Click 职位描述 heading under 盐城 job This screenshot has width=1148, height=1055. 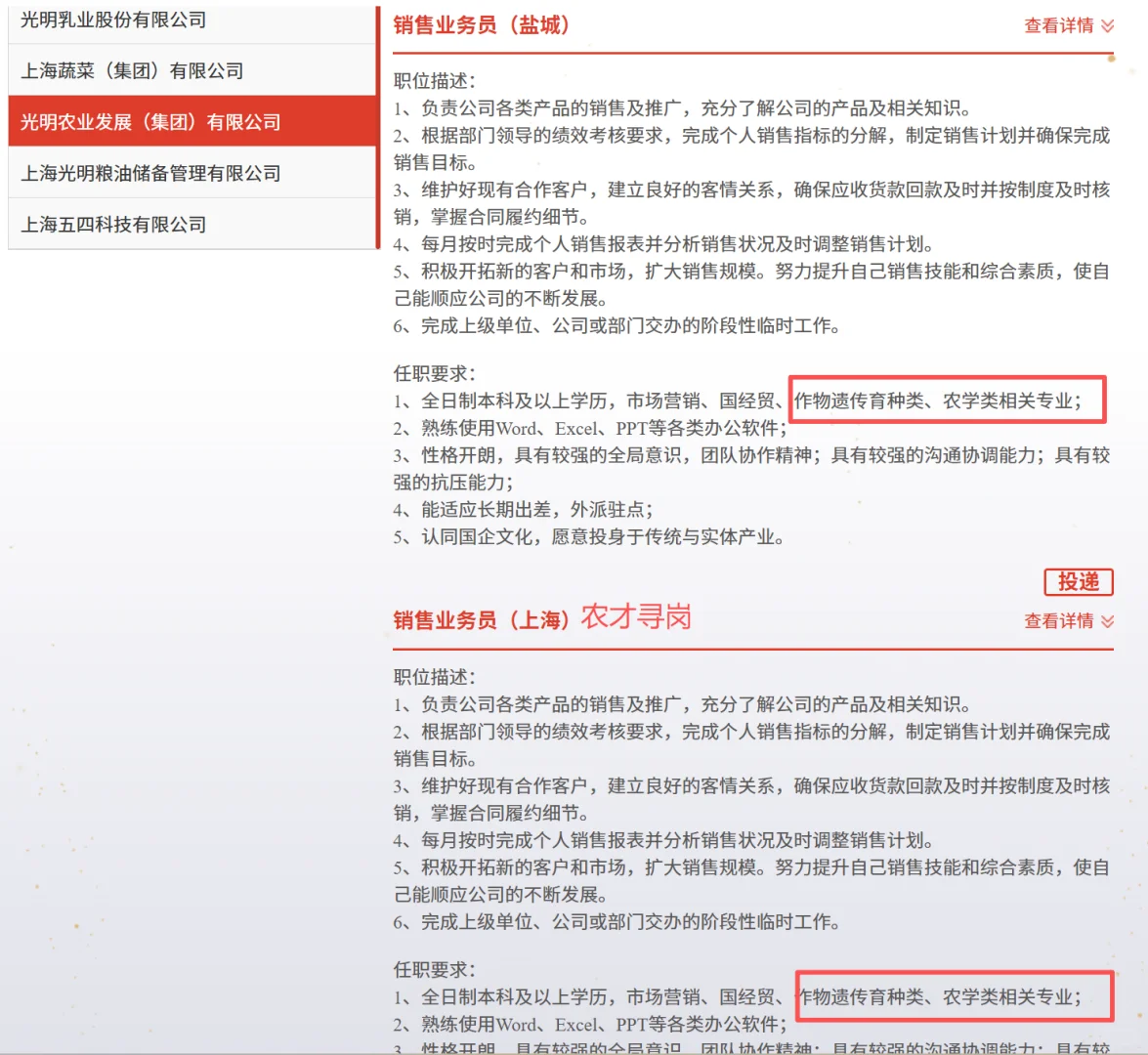(x=434, y=80)
